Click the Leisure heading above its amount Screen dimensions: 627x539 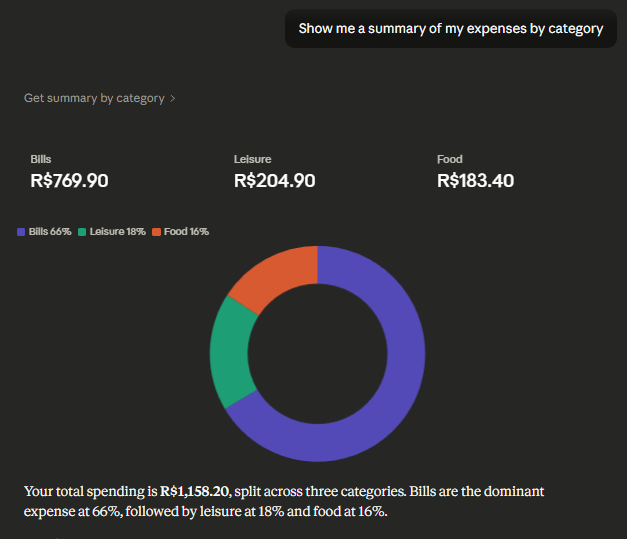[x=252, y=159]
